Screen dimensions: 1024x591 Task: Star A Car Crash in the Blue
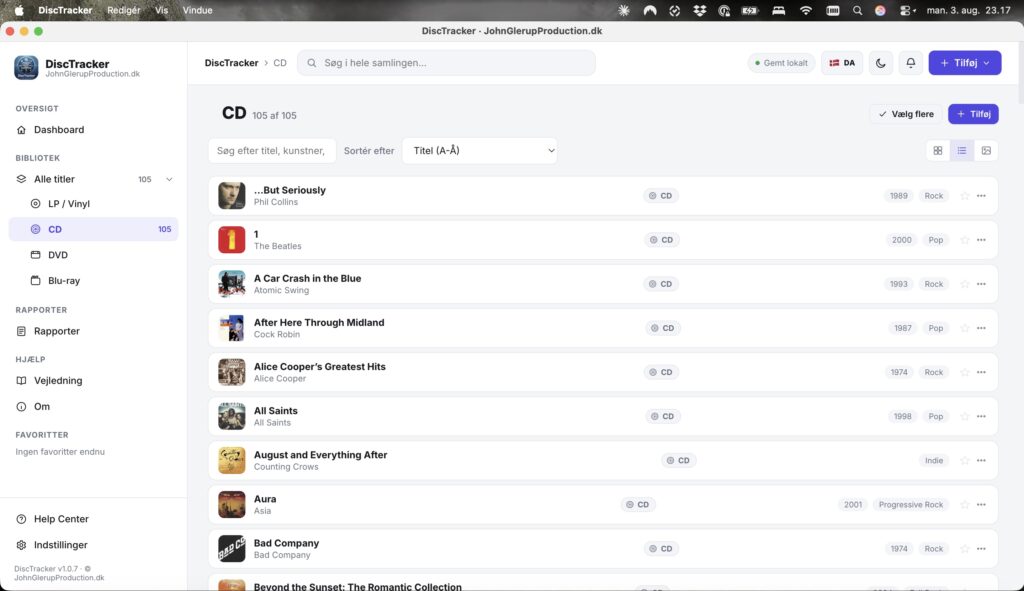pyautogui.click(x=965, y=284)
